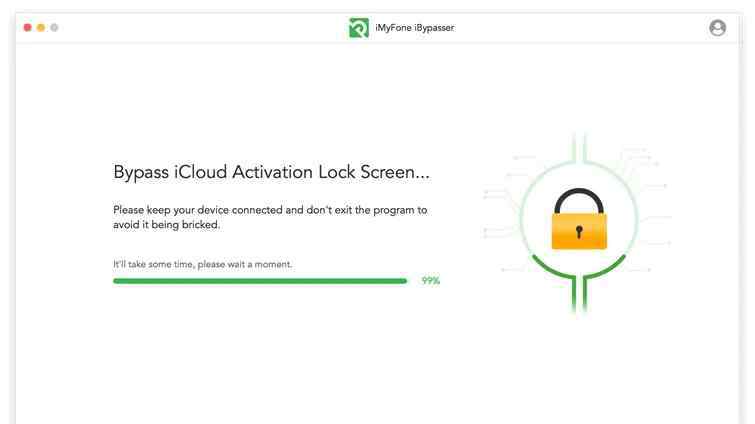
Task: Click the "It'll take some time" message
Action: (x=202, y=264)
